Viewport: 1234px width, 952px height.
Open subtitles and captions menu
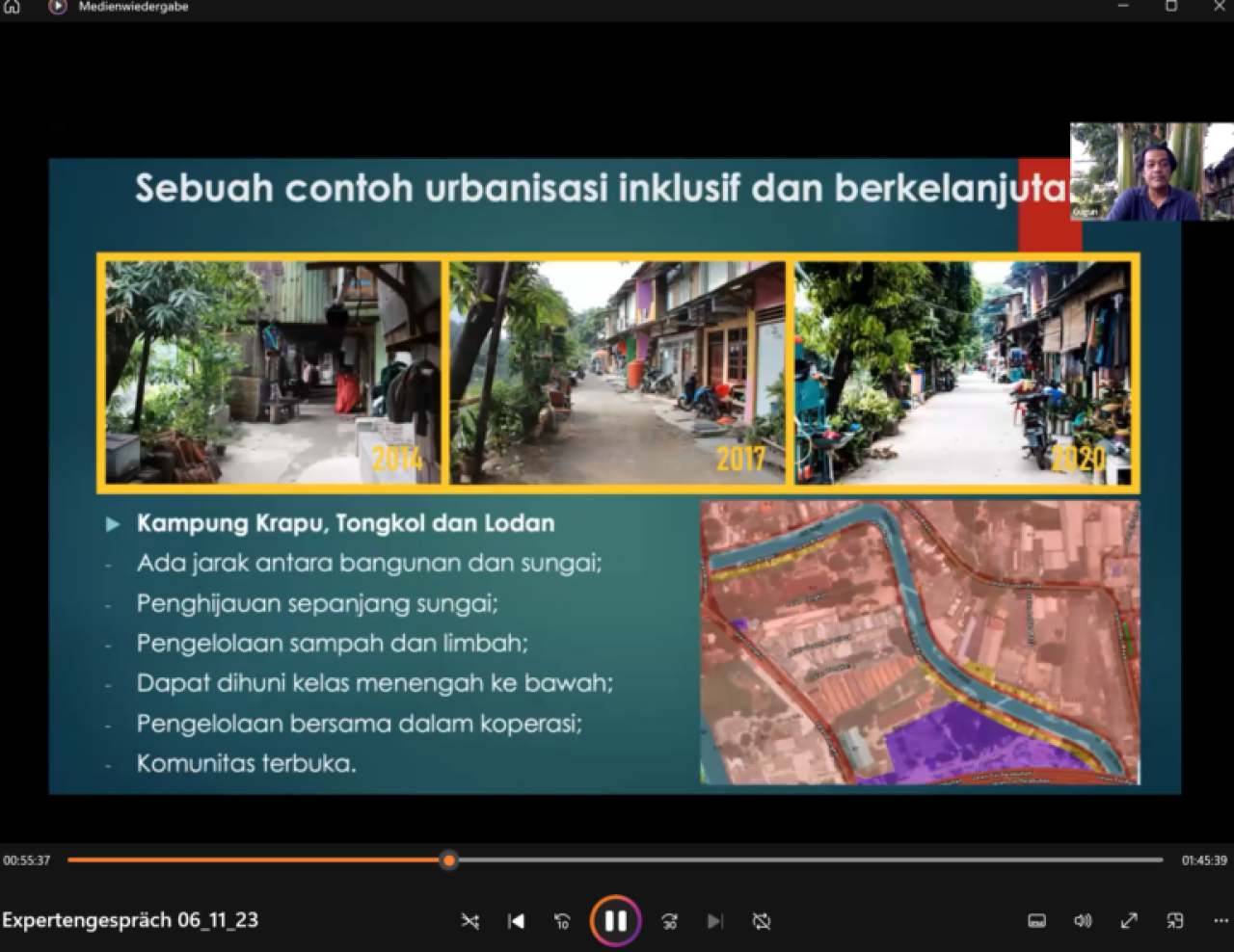click(1036, 921)
